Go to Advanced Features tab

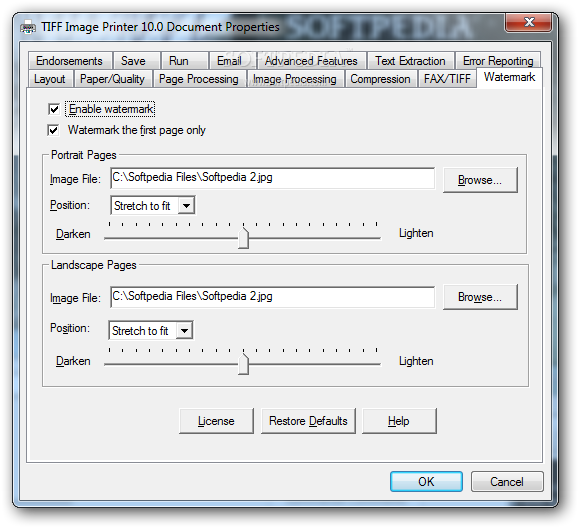[311, 61]
